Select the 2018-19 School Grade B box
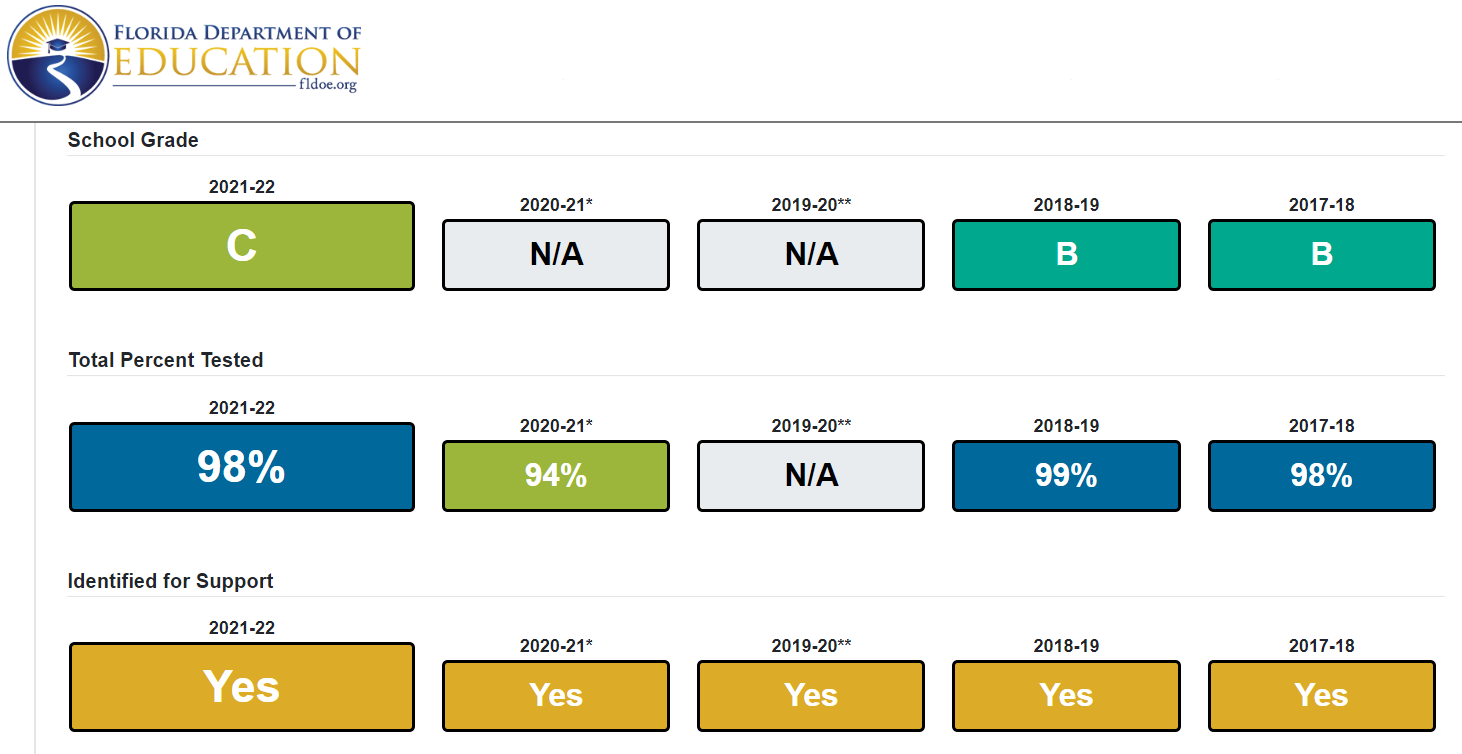Screen dimensions: 1462x754 1066,255
